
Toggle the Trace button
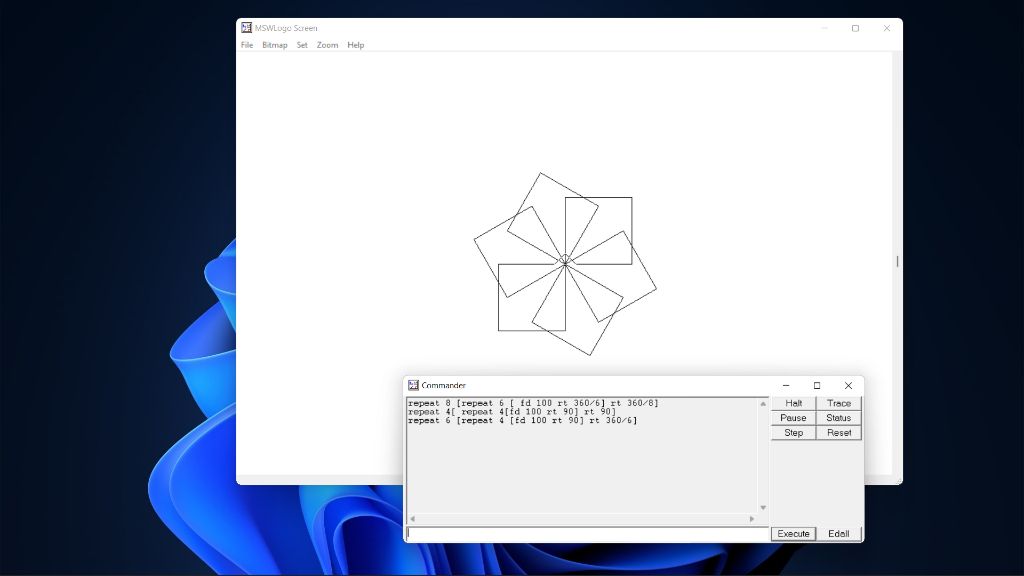coord(838,403)
